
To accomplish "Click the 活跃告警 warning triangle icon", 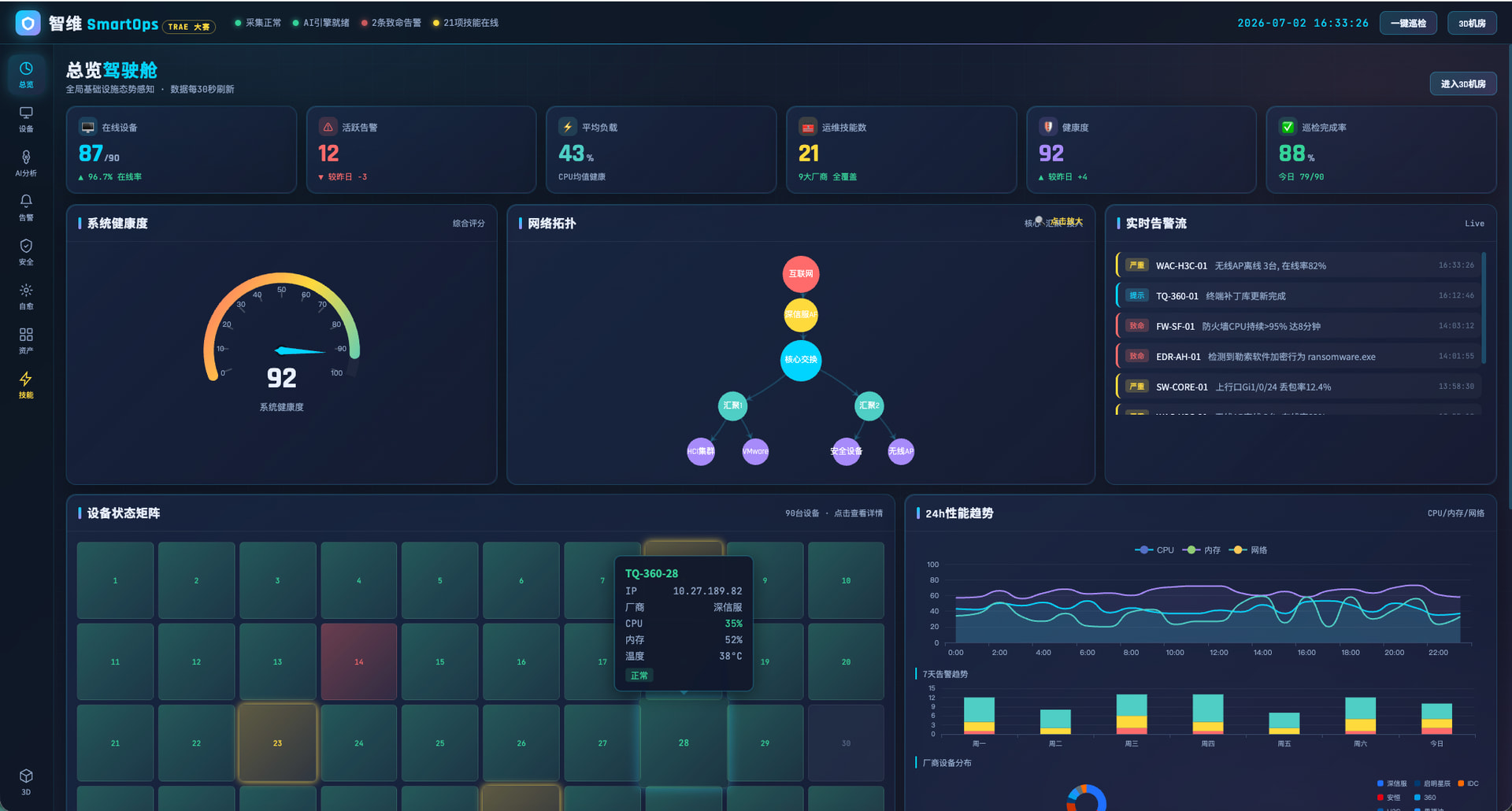I will coord(328,127).
